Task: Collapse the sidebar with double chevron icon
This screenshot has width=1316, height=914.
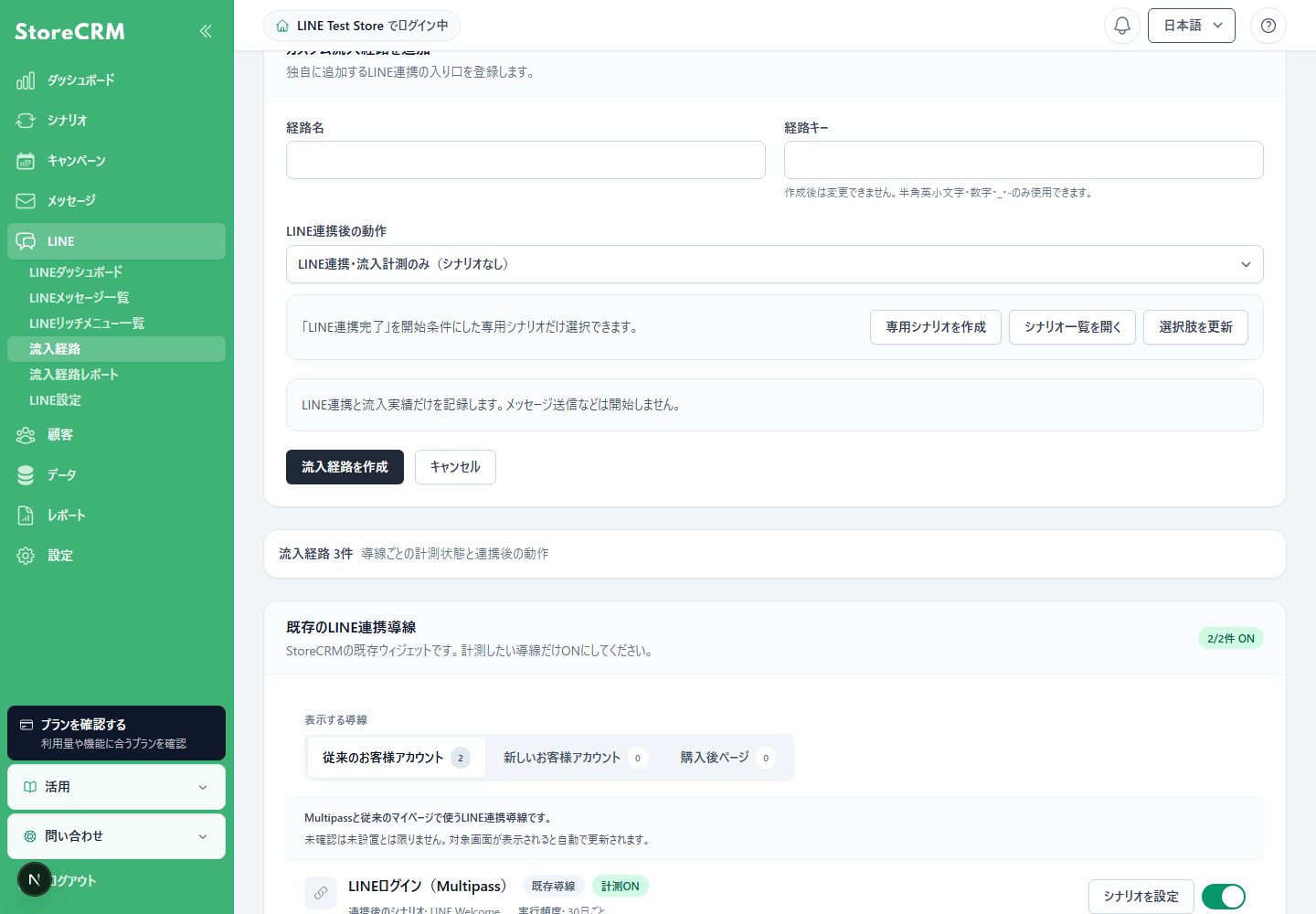Action: pos(206,31)
